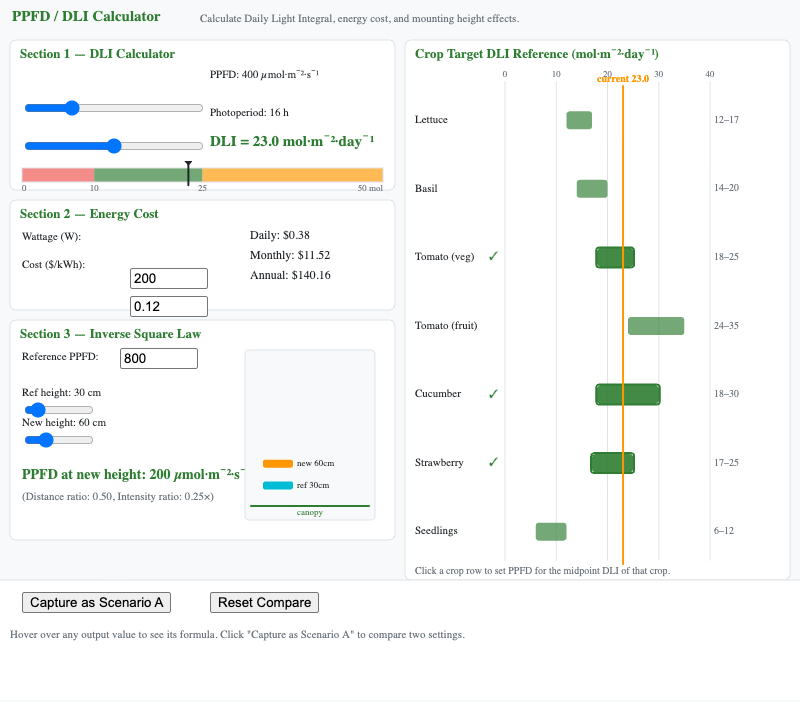The height and width of the screenshot is (702, 800).
Task: Select the Basil crop row label
Action: pyautogui.click(x=426, y=189)
